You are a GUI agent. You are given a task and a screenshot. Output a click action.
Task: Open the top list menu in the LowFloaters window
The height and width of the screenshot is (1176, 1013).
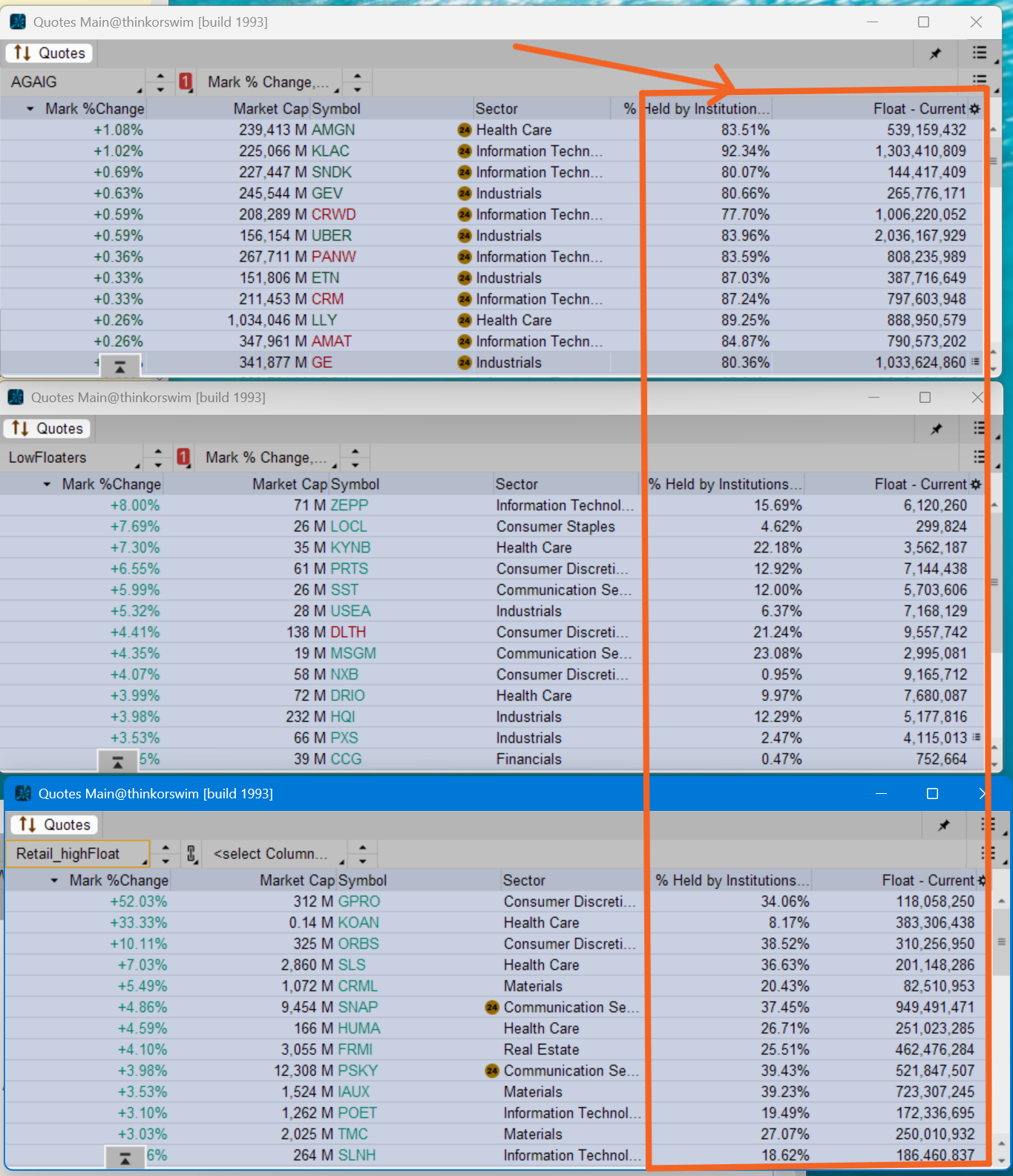[x=980, y=428]
